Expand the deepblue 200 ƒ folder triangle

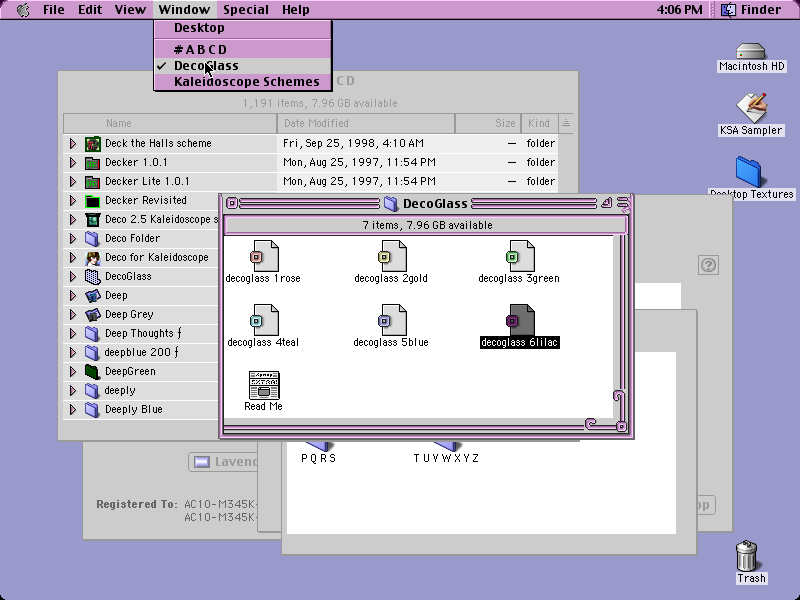[x=73, y=353]
